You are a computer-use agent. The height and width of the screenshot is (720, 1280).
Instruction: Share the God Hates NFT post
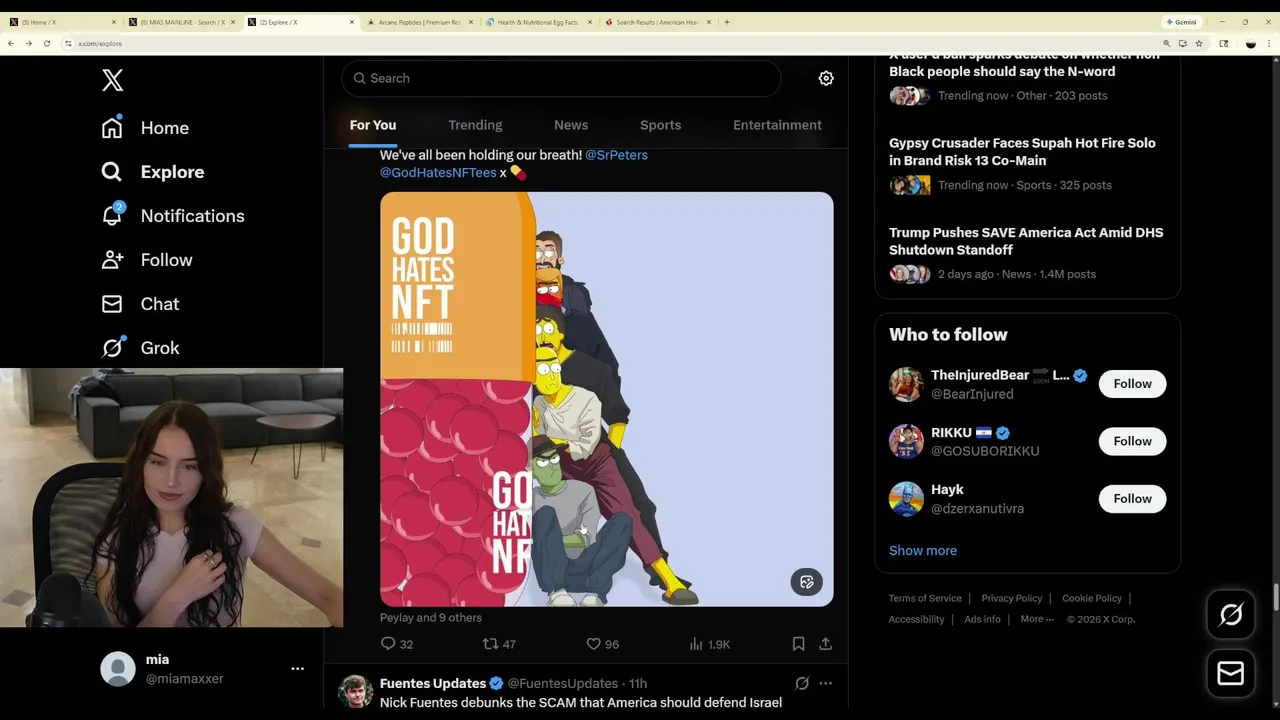(x=826, y=644)
